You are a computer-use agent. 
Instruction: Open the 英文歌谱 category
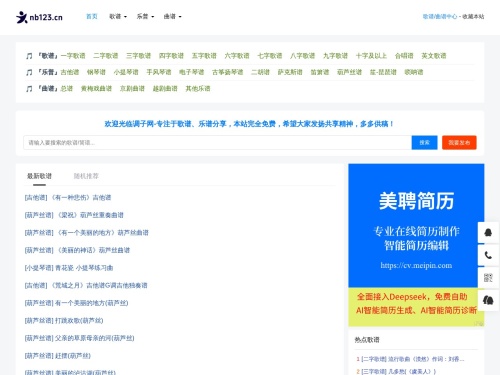click(434, 56)
